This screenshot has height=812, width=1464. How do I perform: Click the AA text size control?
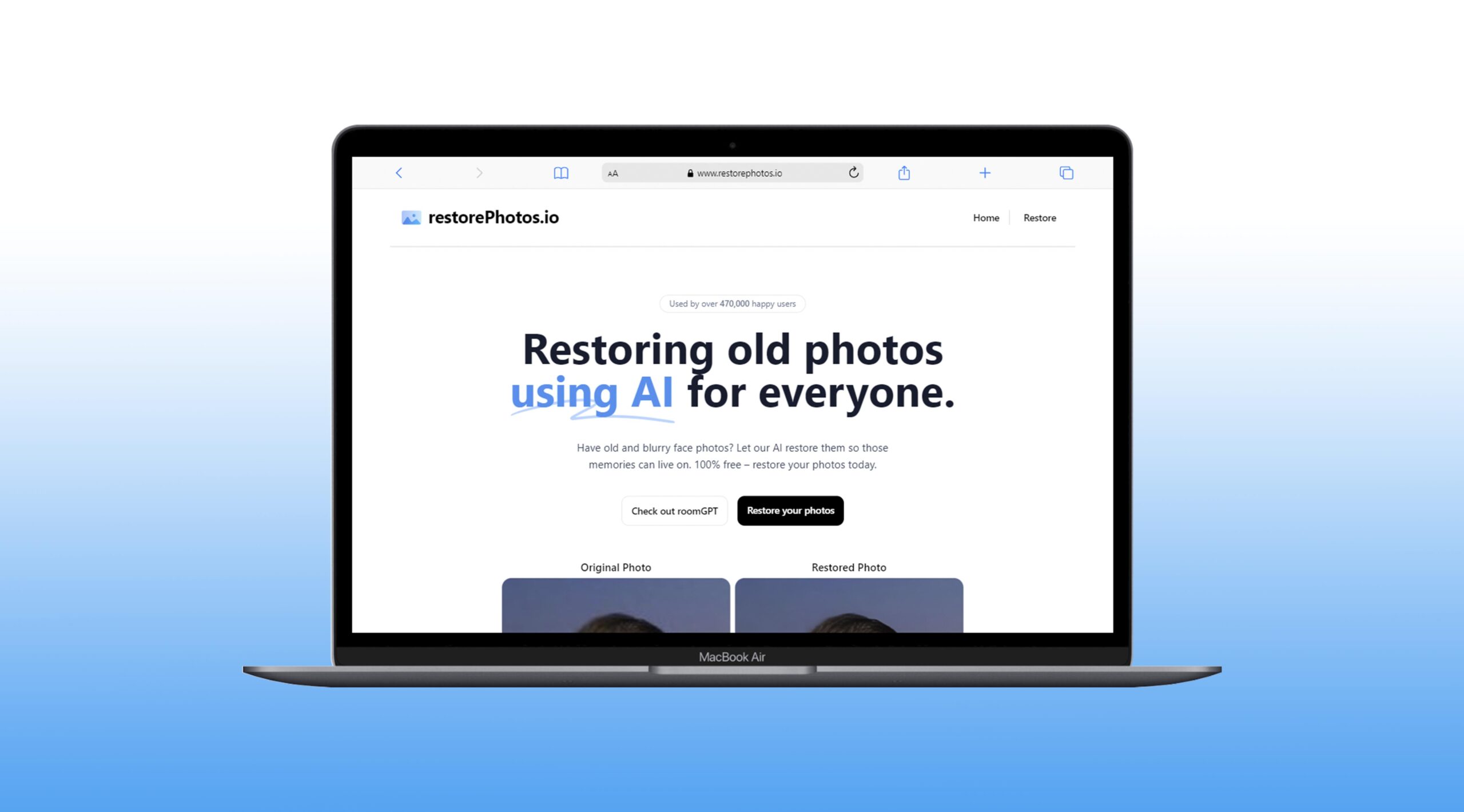(613, 173)
